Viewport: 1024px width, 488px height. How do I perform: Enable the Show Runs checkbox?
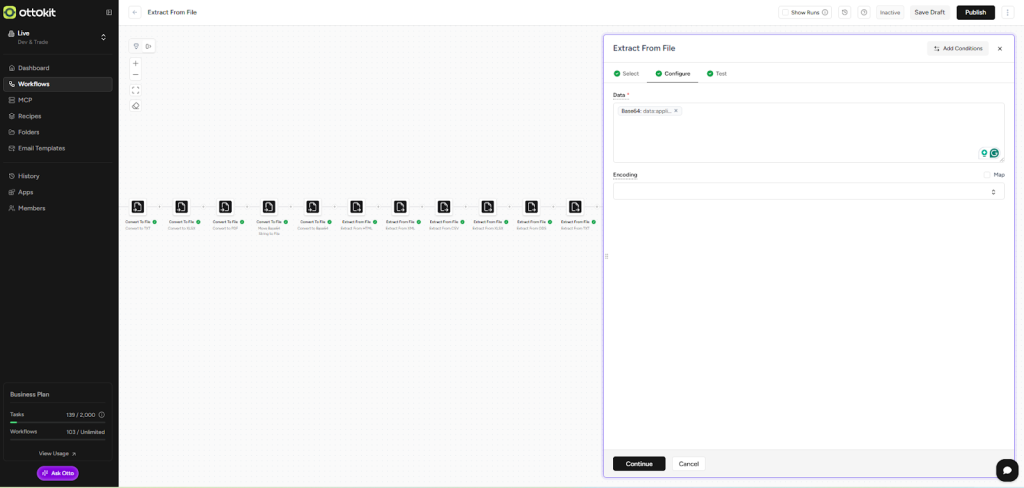[x=785, y=12]
